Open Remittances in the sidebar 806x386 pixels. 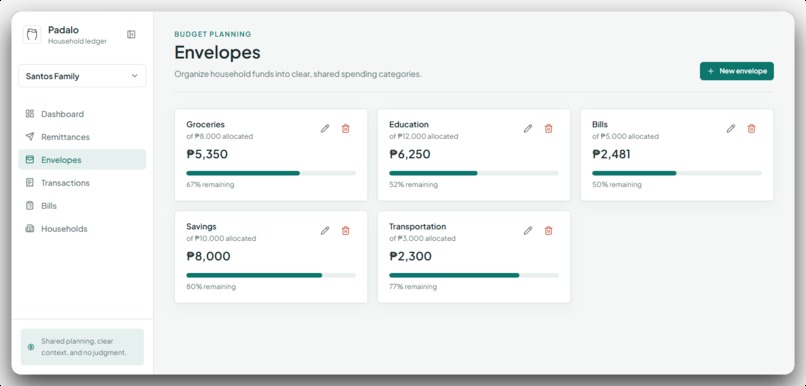82,137
